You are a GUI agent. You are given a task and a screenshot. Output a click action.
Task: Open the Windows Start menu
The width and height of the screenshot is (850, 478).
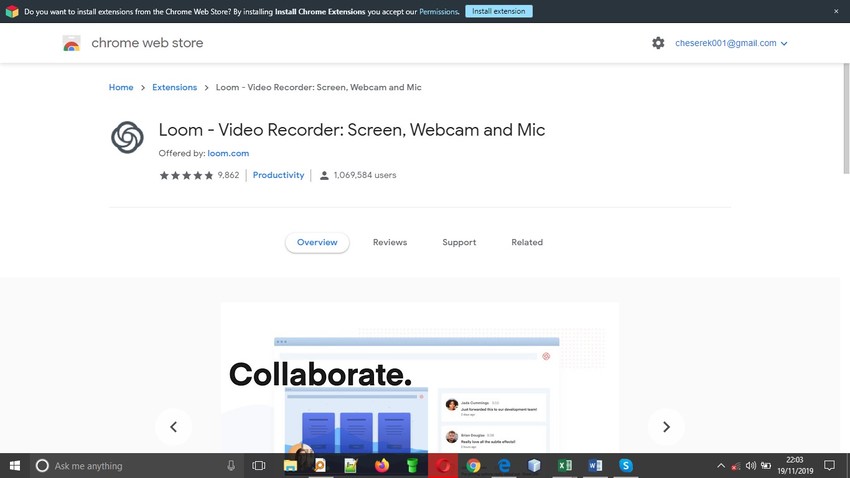[x=15, y=466]
